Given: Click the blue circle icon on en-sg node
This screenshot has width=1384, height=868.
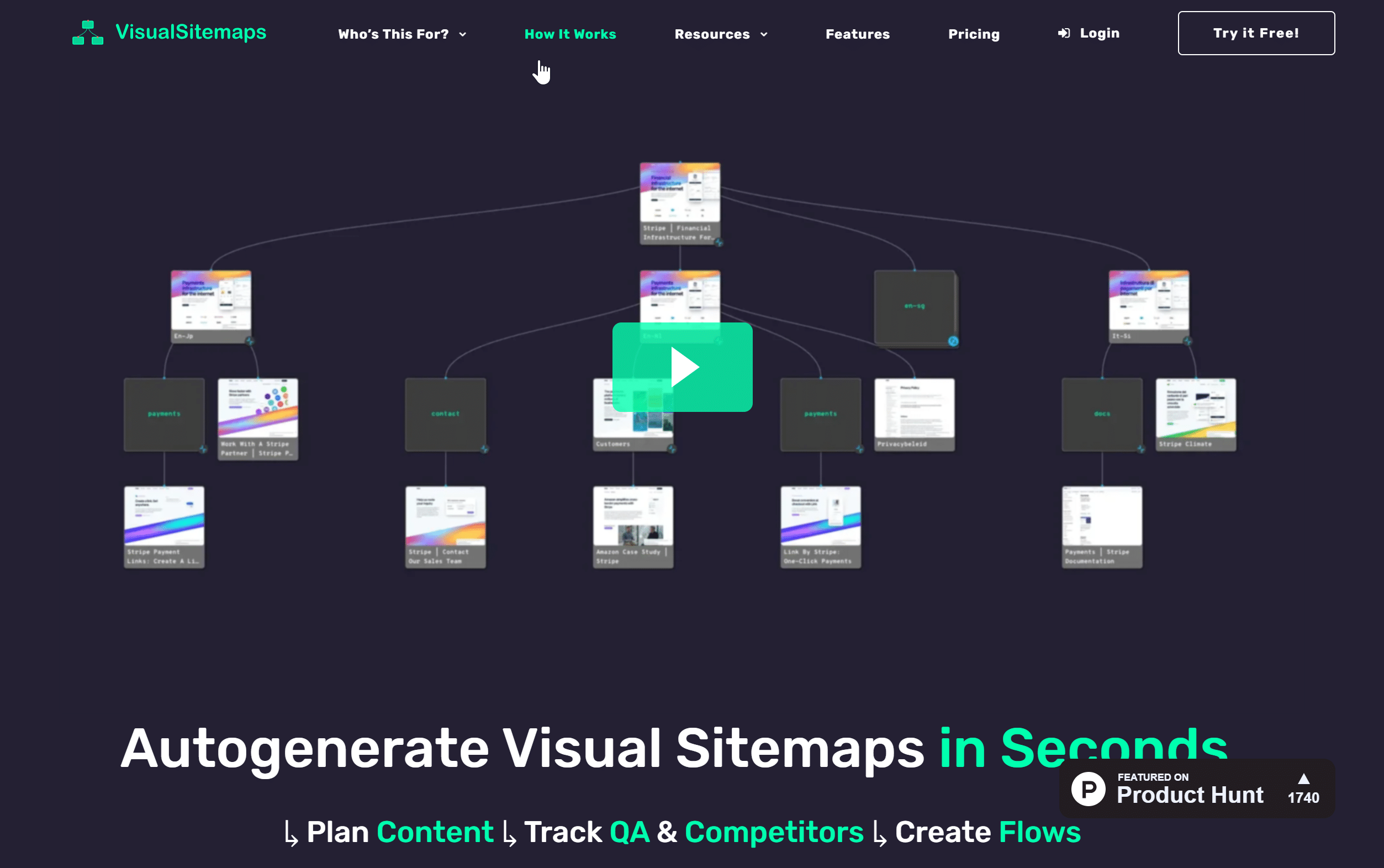Looking at the screenshot, I should (x=953, y=342).
